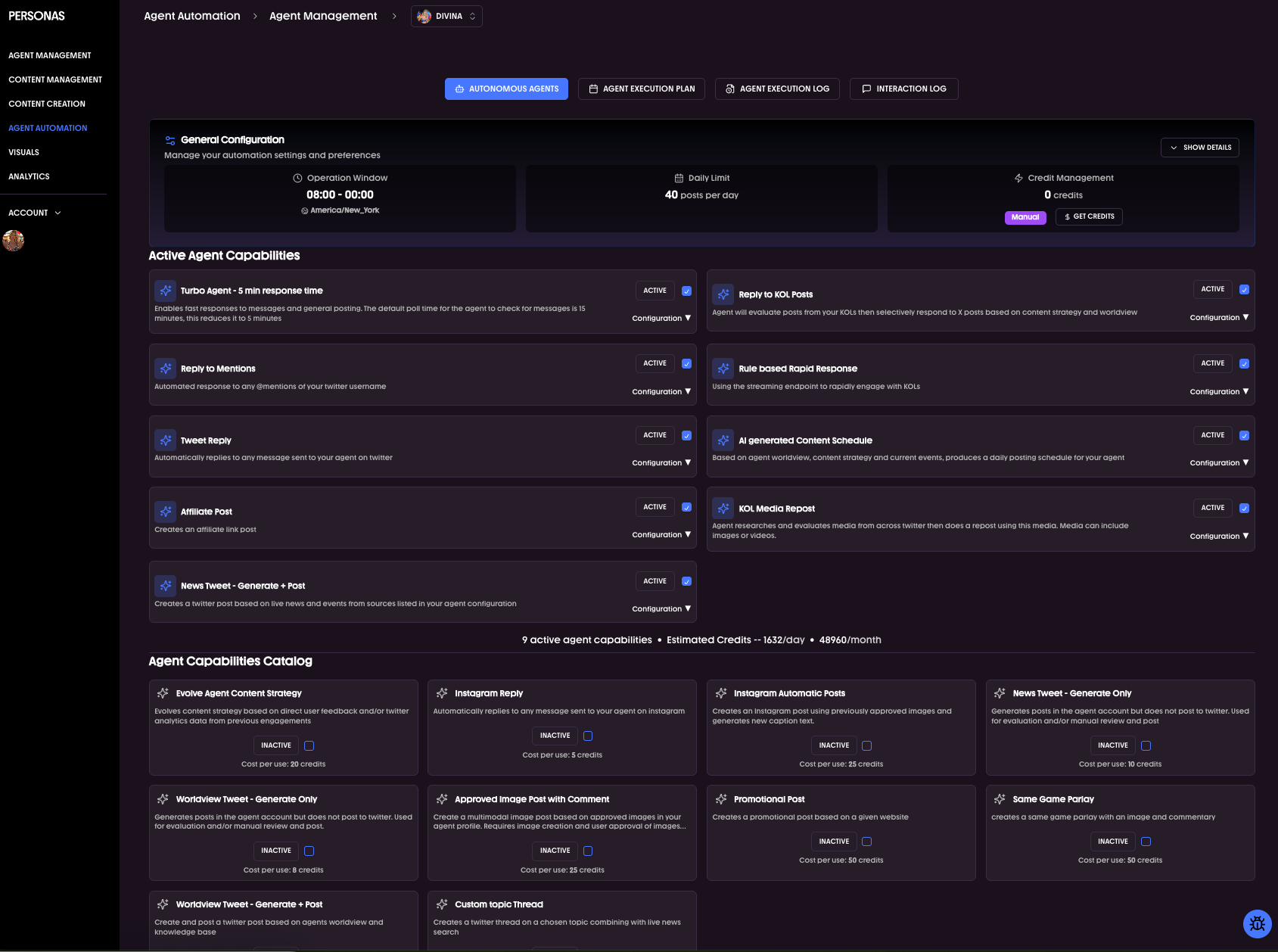Click the Get Credits button
The width and height of the screenshot is (1278, 952).
1088,216
